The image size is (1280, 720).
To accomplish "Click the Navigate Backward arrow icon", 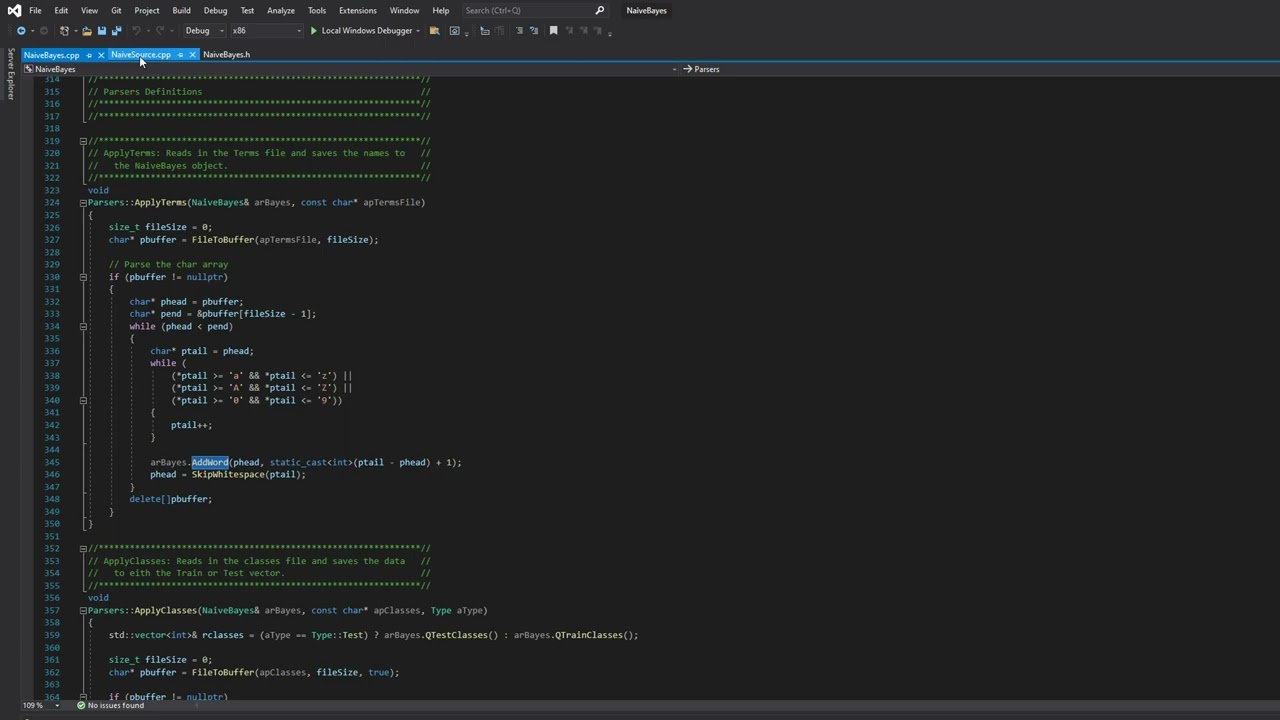I will click(x=21, y=30).
